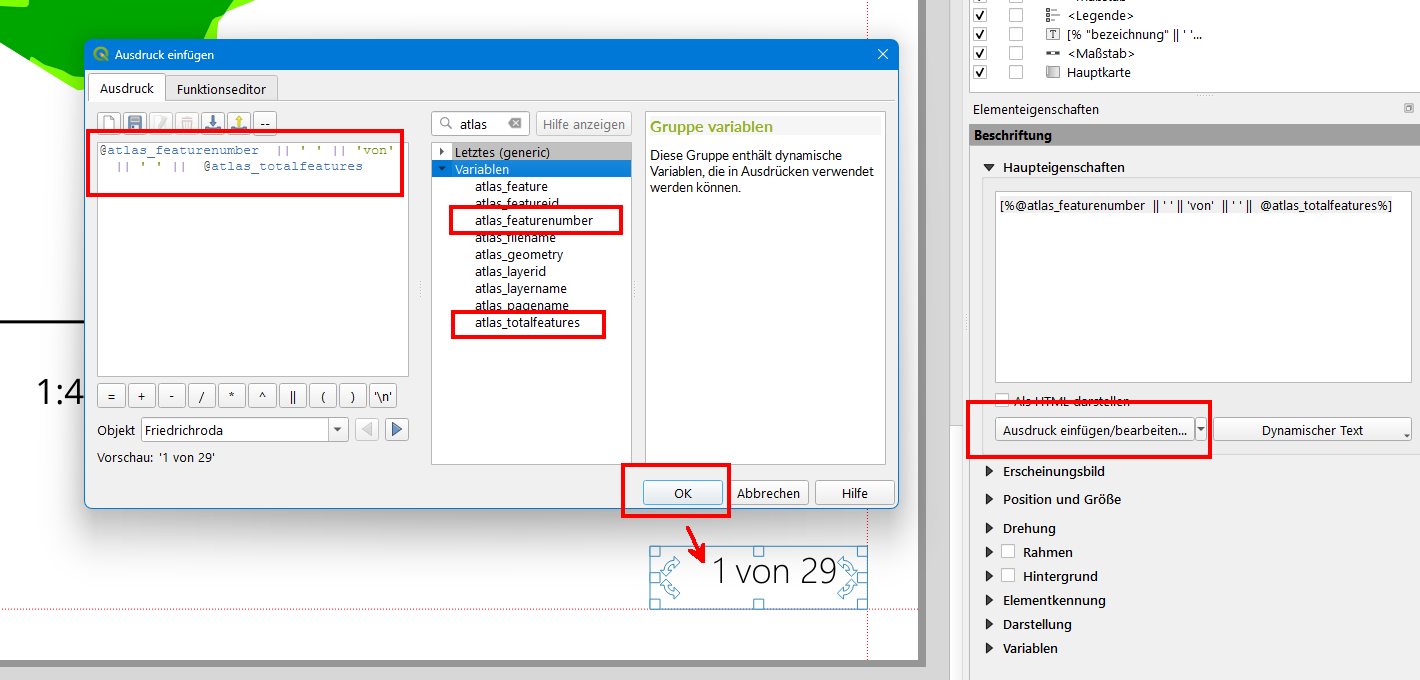The image size is (1420, 680).
Task: Enable the Rahmen checkbox
Action: pos(1008,552)
